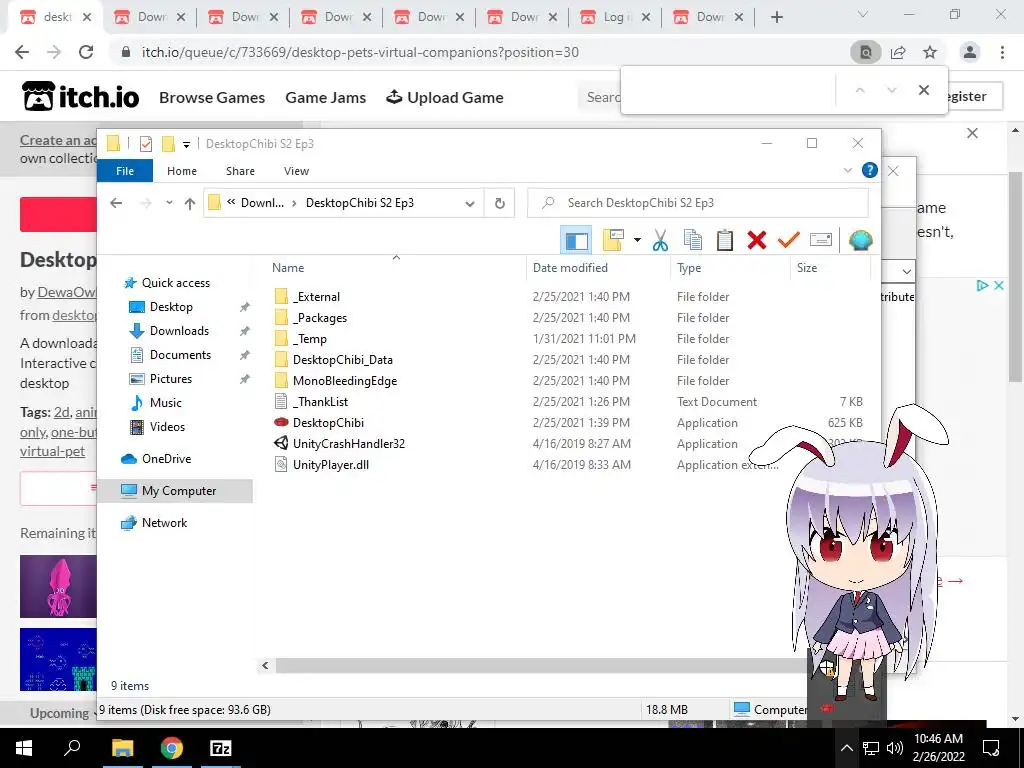Image resolution: width=1024 pixels, height=768 pixels.
Task: Click the horizontal scrollbar left arrow
Action: click(265, 665)
